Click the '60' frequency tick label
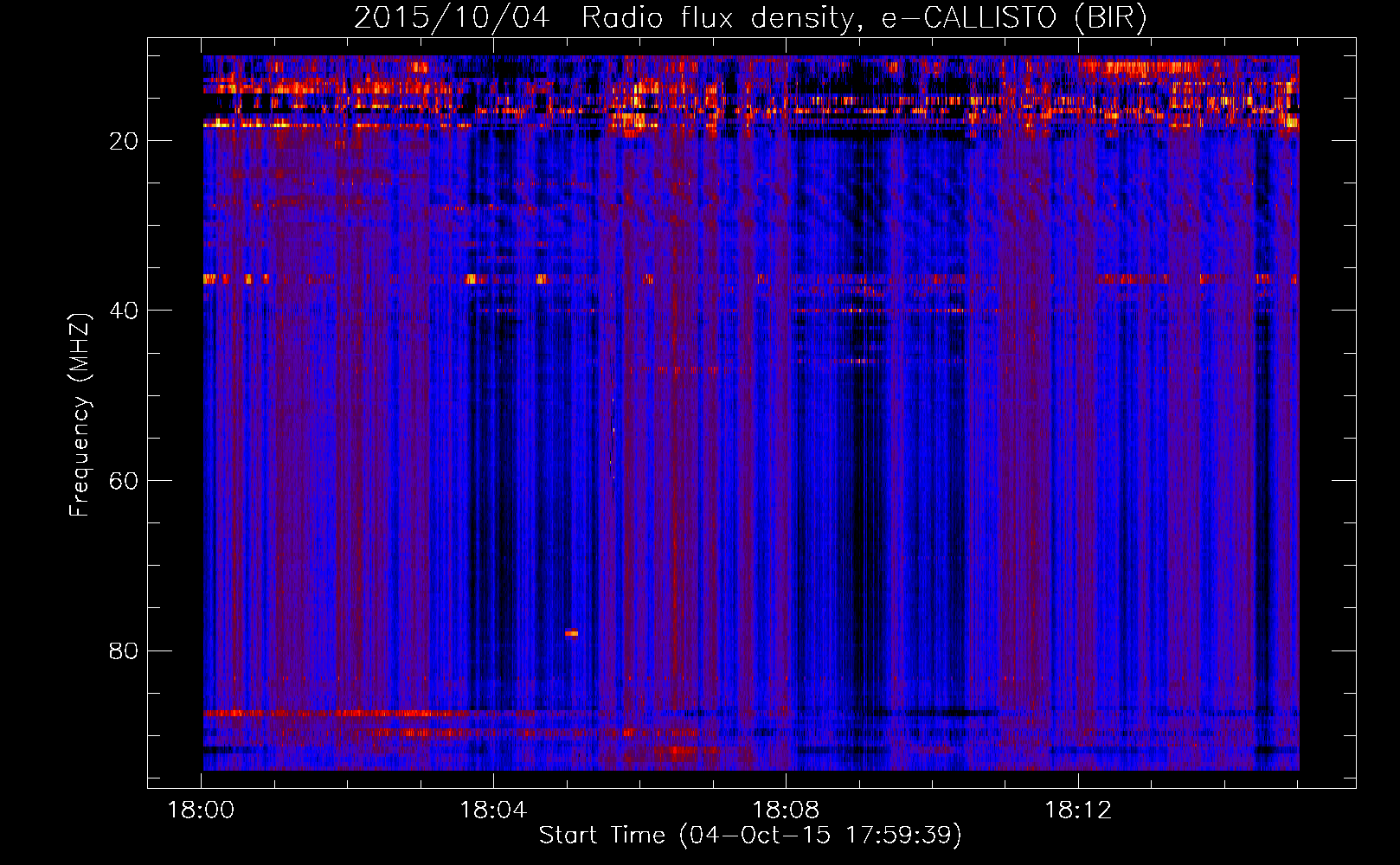 (124, 481)
